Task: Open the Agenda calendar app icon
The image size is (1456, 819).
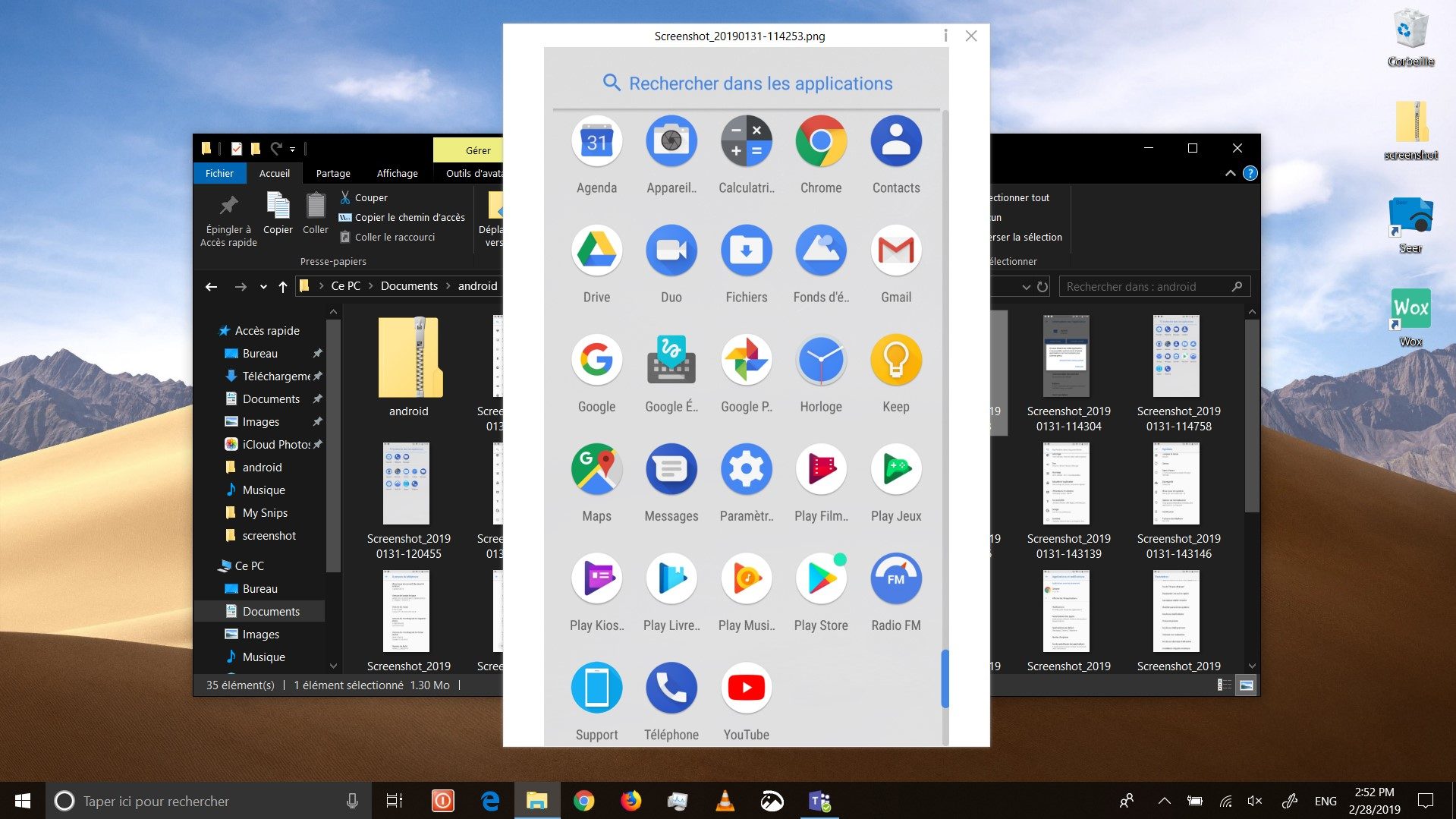Action: pyautogui.click(x=596, y=141)
